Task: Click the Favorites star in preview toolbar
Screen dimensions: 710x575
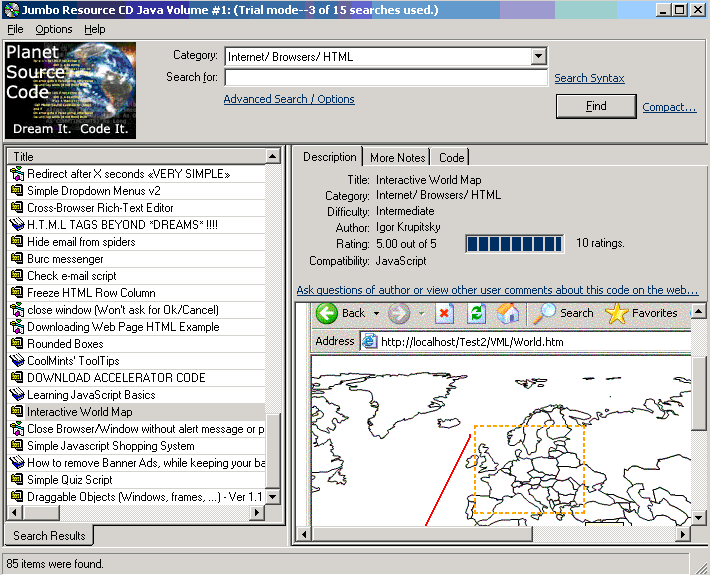Action: pos(617,313)
